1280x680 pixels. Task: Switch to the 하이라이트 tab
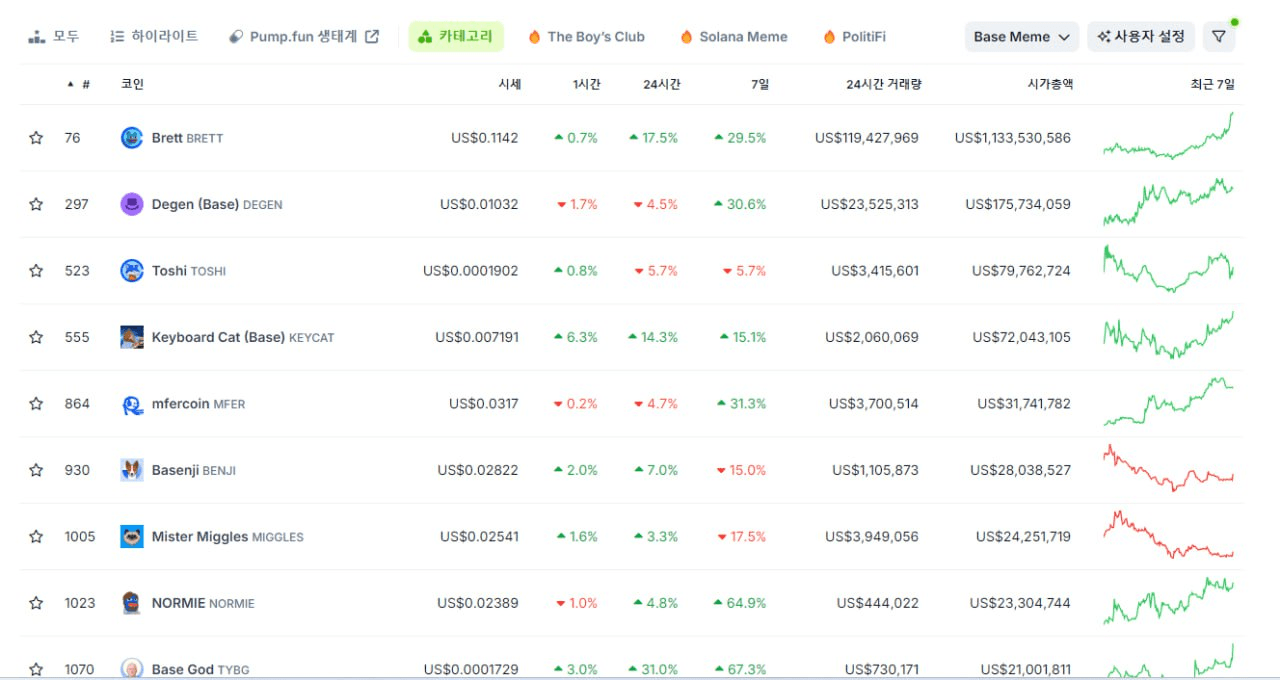pyautogui.click(x=153, y=37)
